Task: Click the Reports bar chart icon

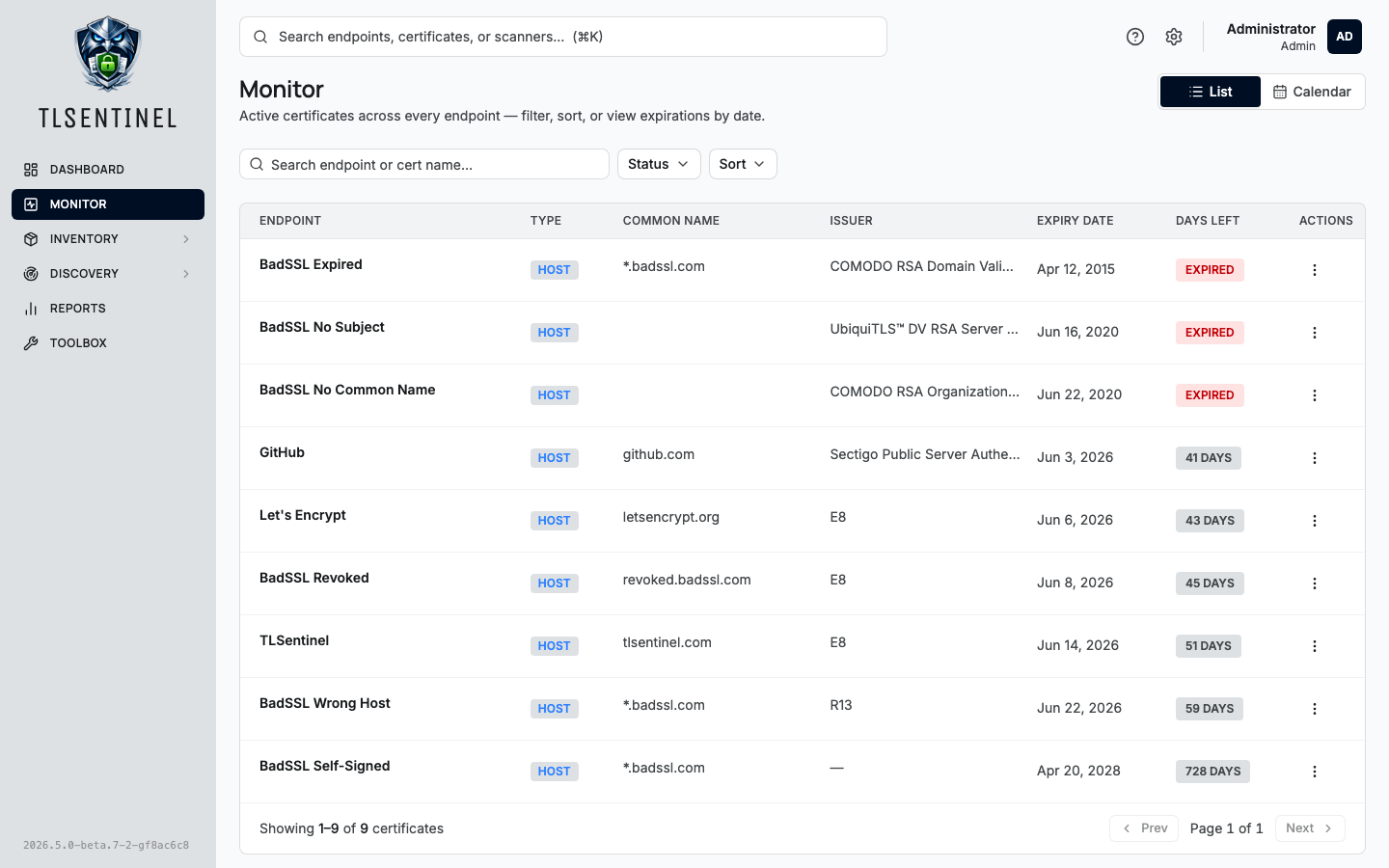Action: click(x=31, y=309)
